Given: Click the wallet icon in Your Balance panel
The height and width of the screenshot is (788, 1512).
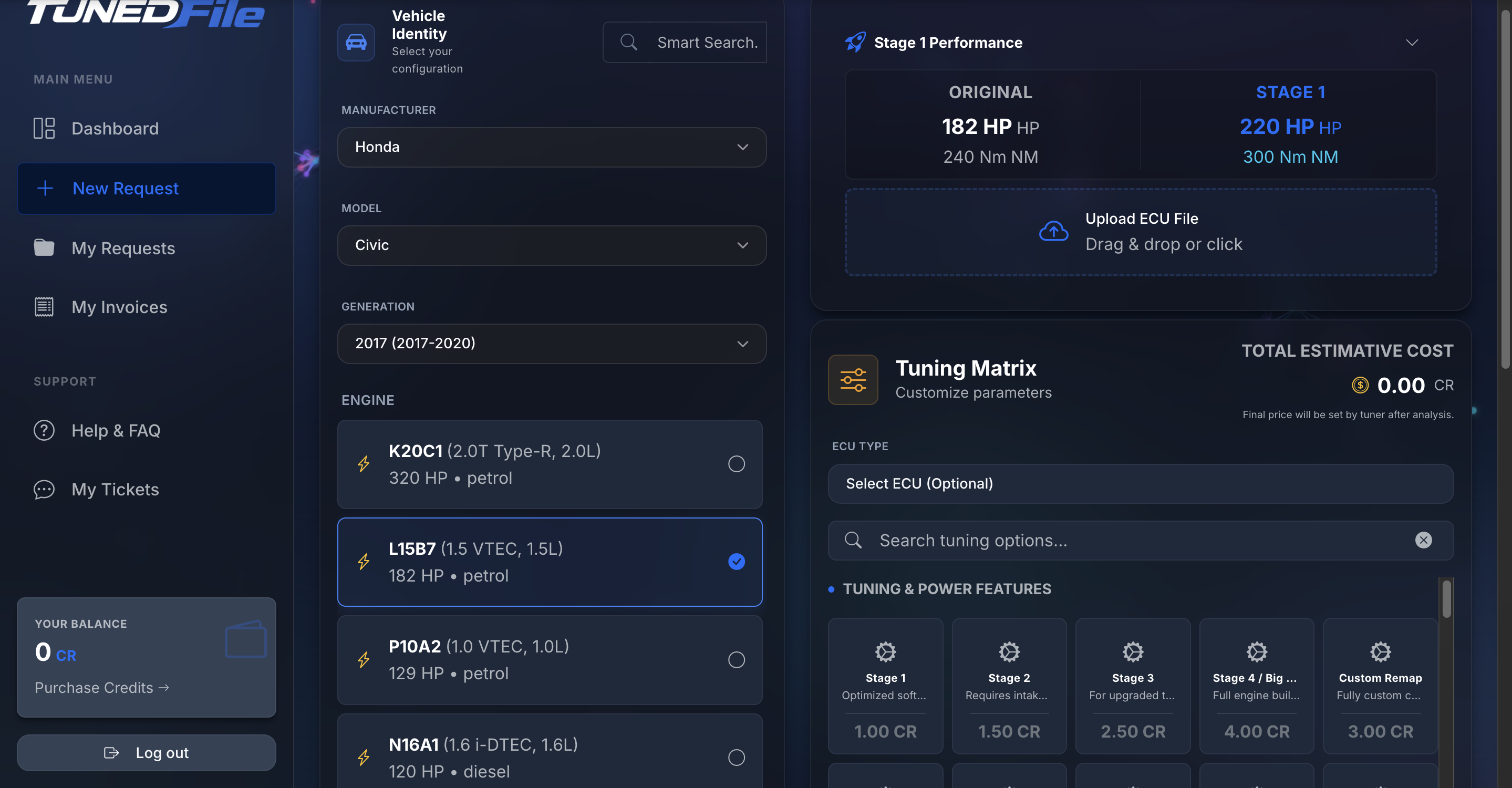Looking at the screenshot, I should pos(245,639).
